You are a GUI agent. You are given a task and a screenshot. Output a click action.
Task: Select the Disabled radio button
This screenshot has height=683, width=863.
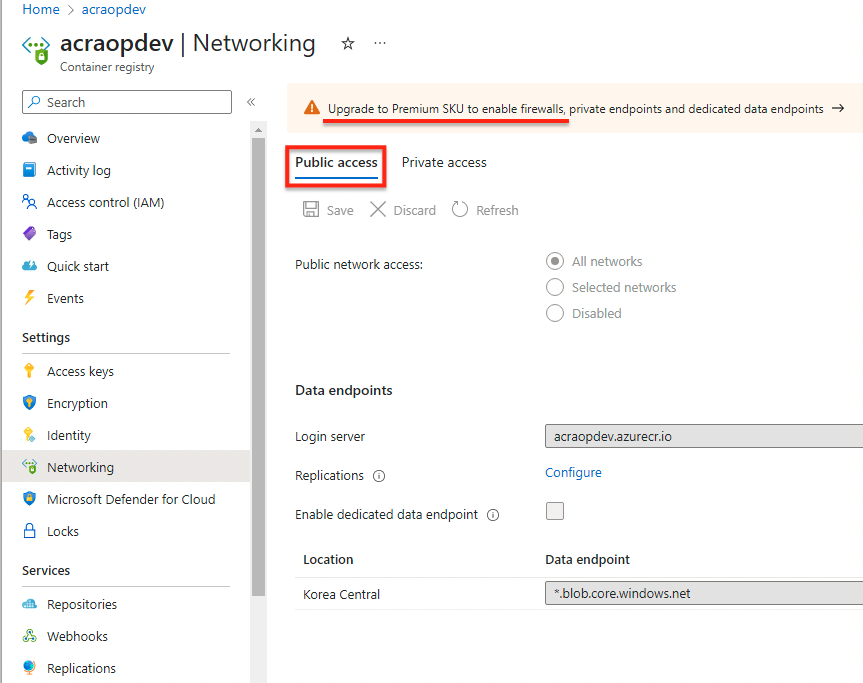(x=555, y=313)
